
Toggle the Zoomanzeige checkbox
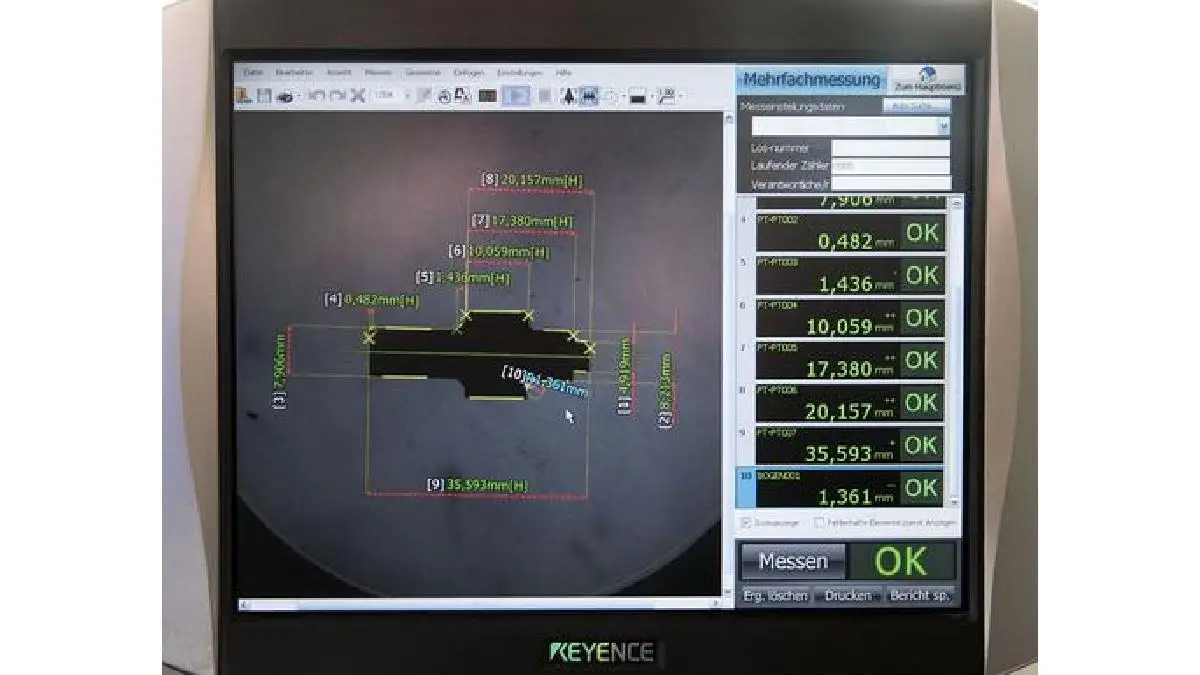point(745,523)
